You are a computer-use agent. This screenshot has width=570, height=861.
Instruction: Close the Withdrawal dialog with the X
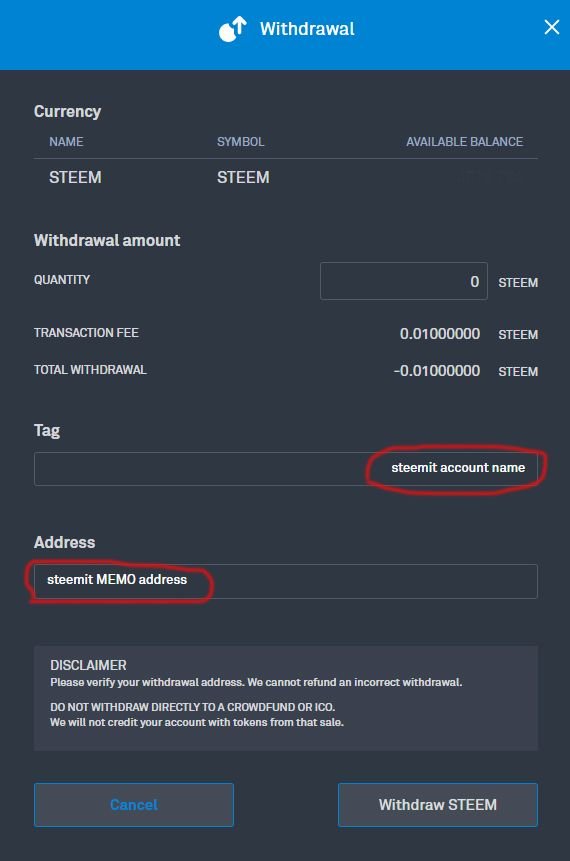(551, 27)
